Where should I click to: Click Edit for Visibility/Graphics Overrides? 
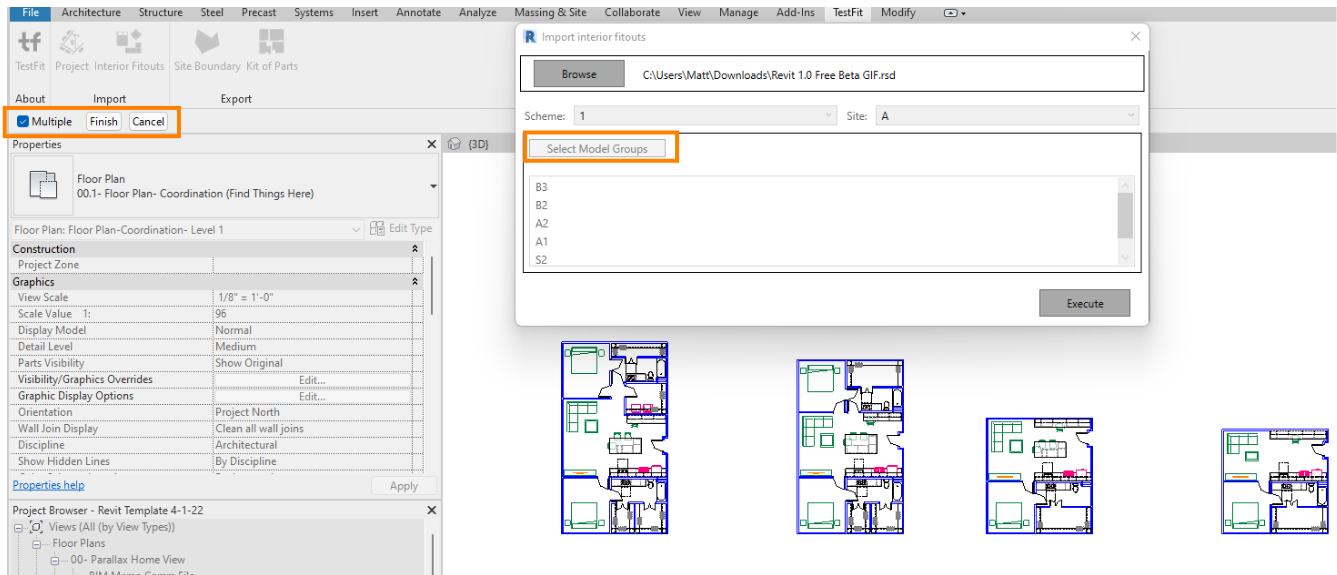(311, 380)
